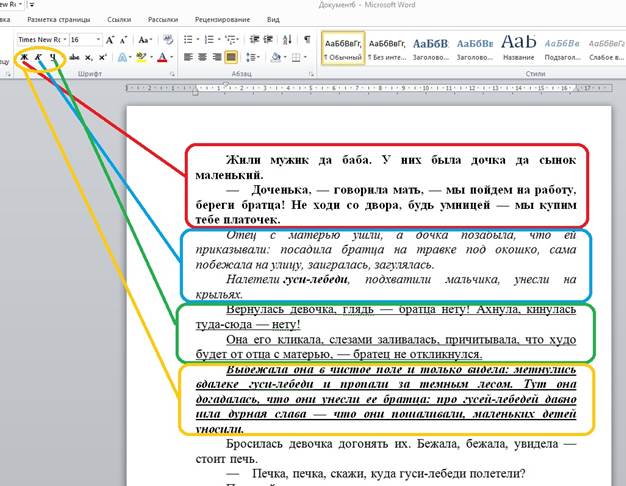Image resolution: width=626 pixels, height=486 pixels.
Task: Open bullets library dropdown arrow
Action: [198, 40]
